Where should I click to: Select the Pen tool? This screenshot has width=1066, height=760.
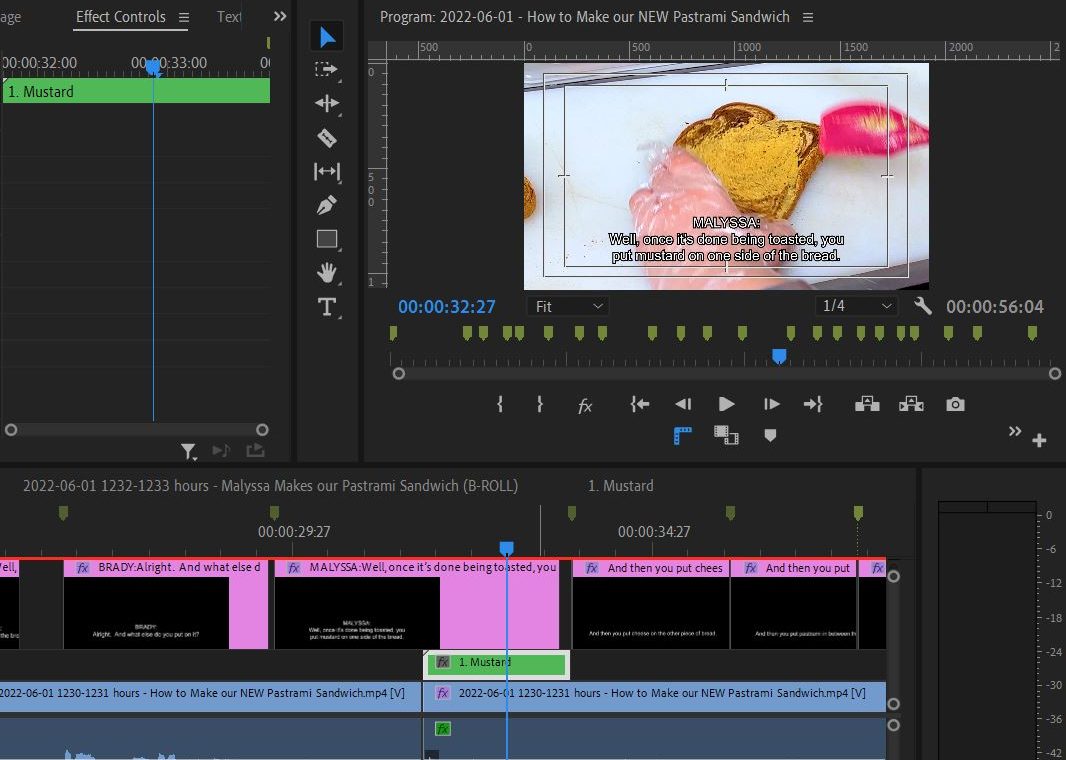[327, 205]
